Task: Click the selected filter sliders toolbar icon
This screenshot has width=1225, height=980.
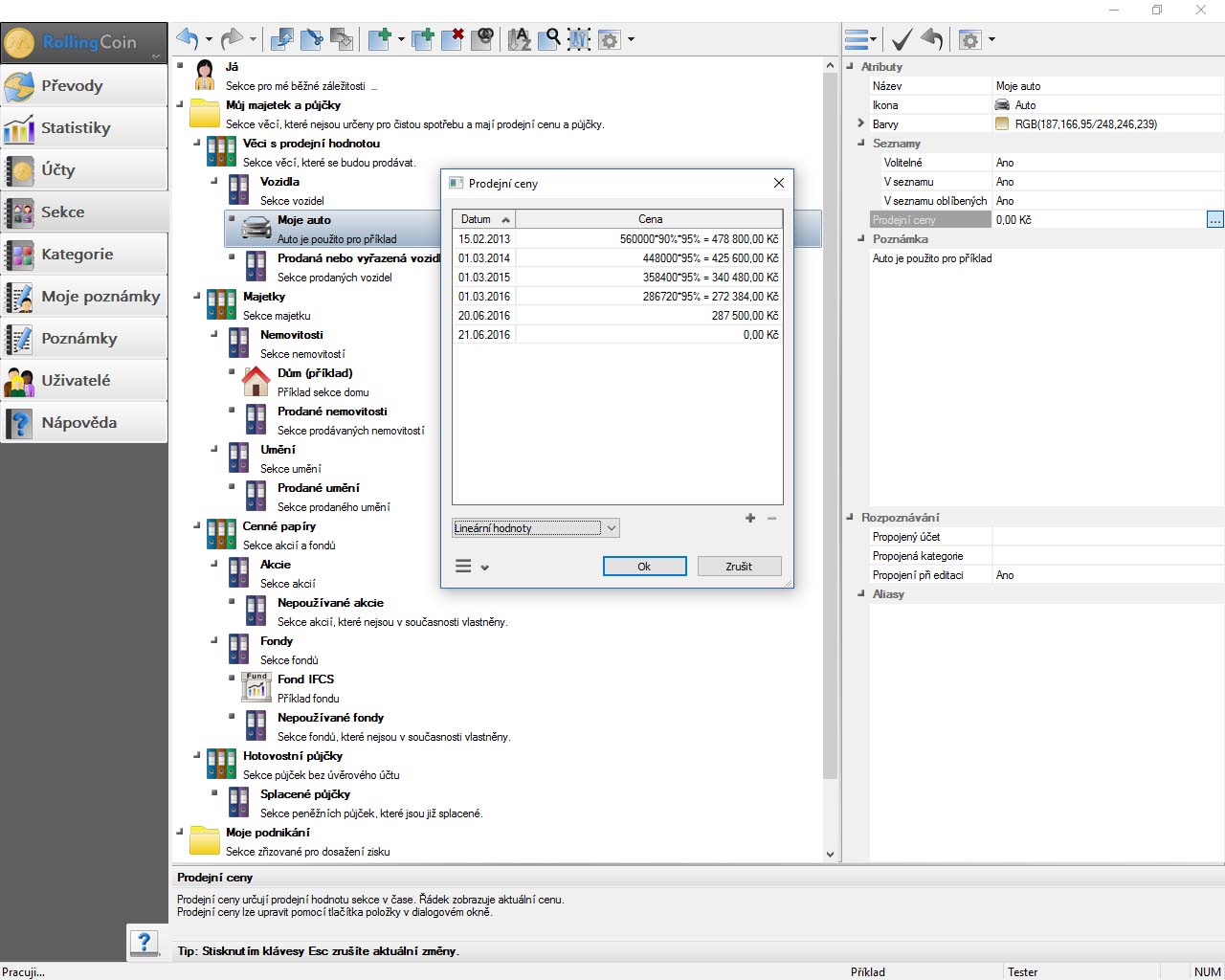Action: [x=579, y=39]
